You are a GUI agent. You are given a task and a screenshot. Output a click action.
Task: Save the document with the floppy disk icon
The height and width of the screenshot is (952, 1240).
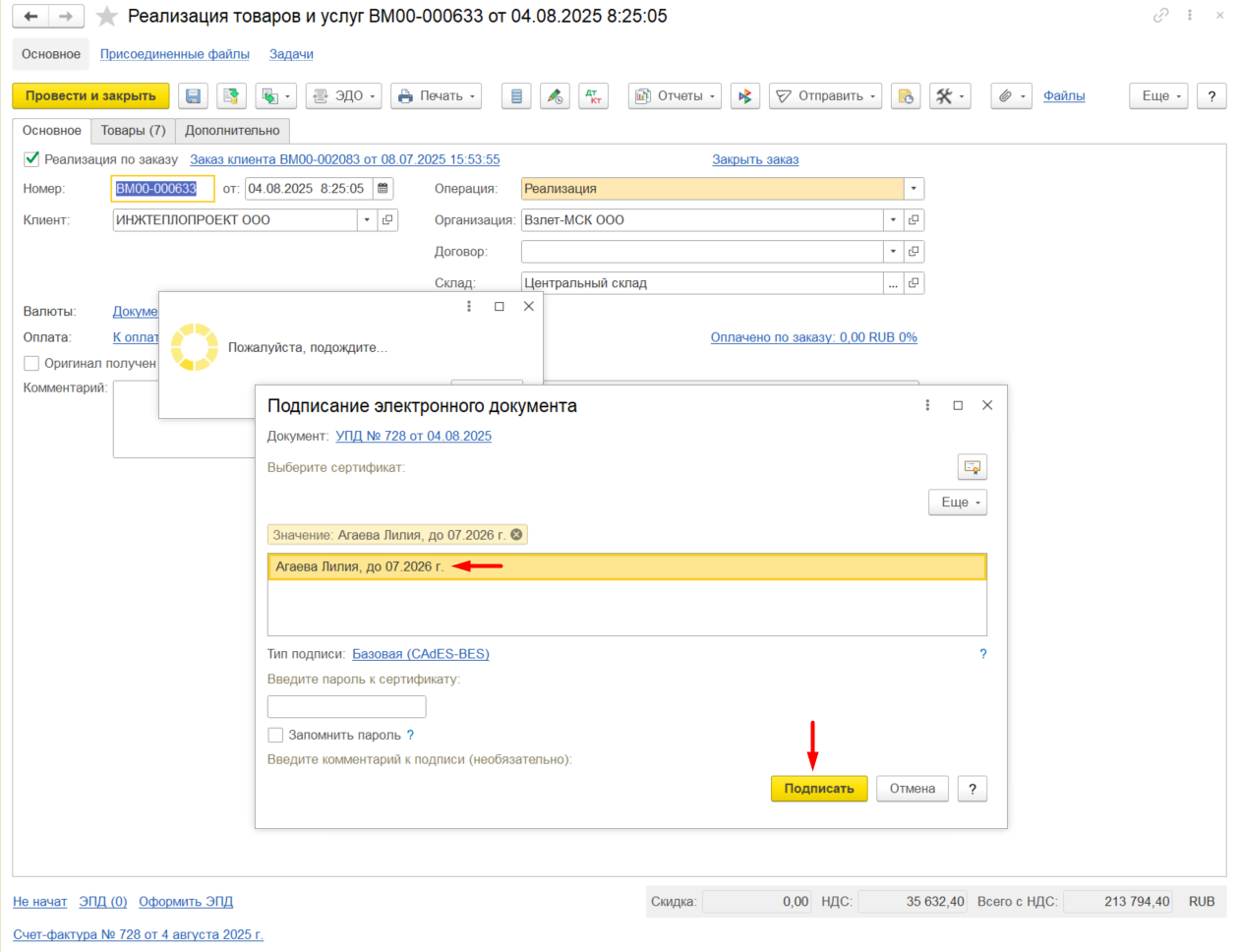(193, 96)
